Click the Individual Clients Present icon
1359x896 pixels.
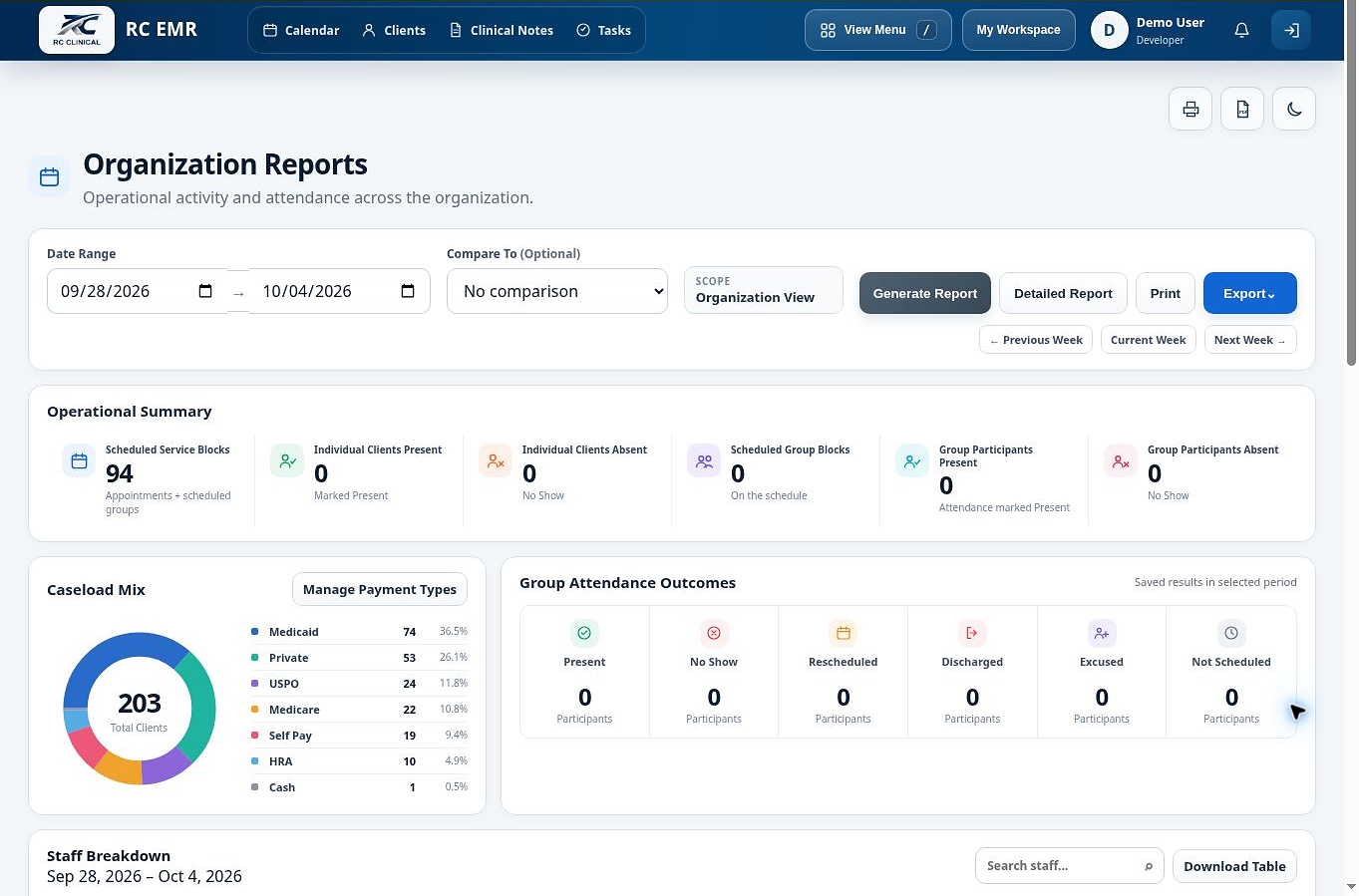click(x=287, y=461)
